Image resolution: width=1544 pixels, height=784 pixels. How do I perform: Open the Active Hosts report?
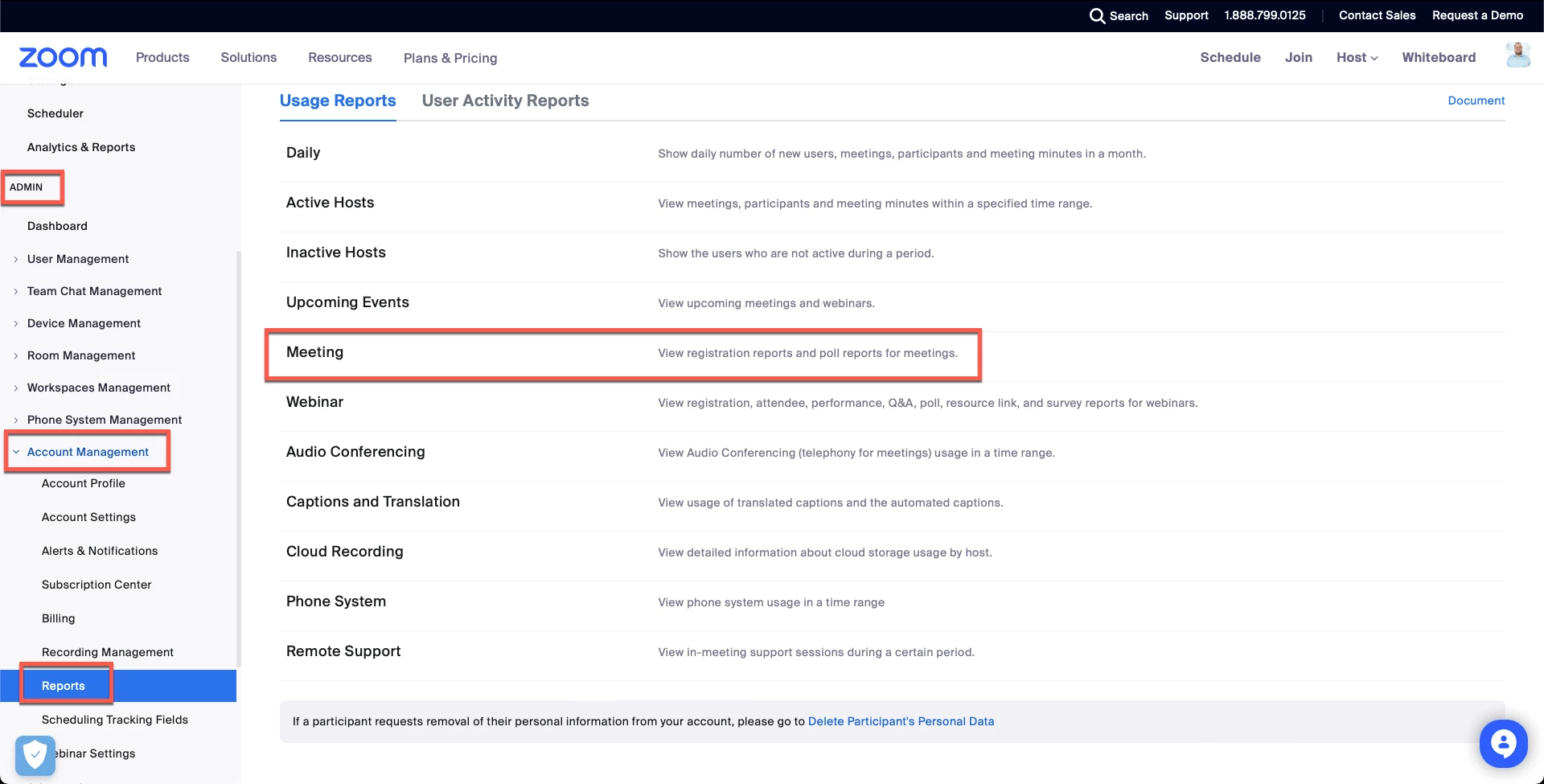pyautogui.click(x=330, y=203)
